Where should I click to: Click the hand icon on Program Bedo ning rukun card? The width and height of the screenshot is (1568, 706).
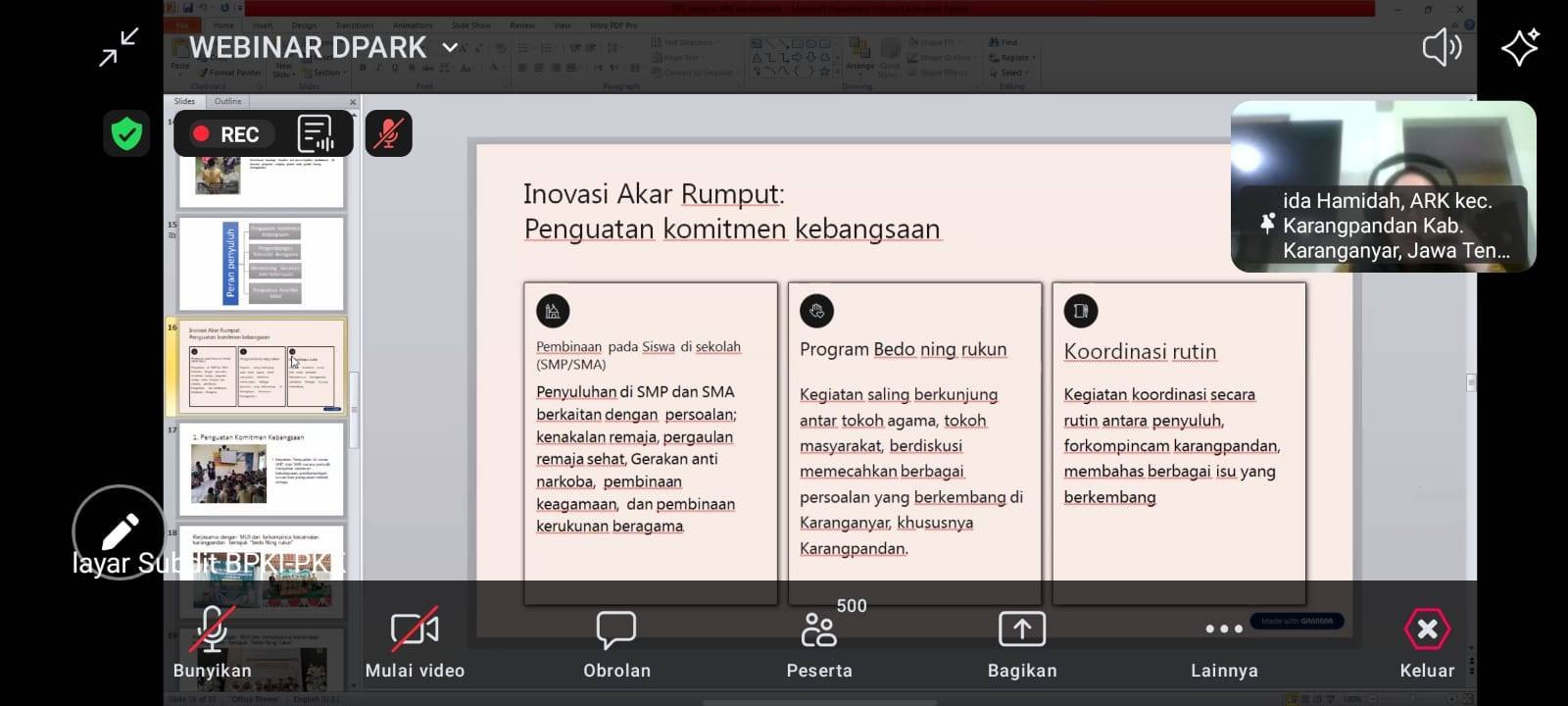pos(816,311)
